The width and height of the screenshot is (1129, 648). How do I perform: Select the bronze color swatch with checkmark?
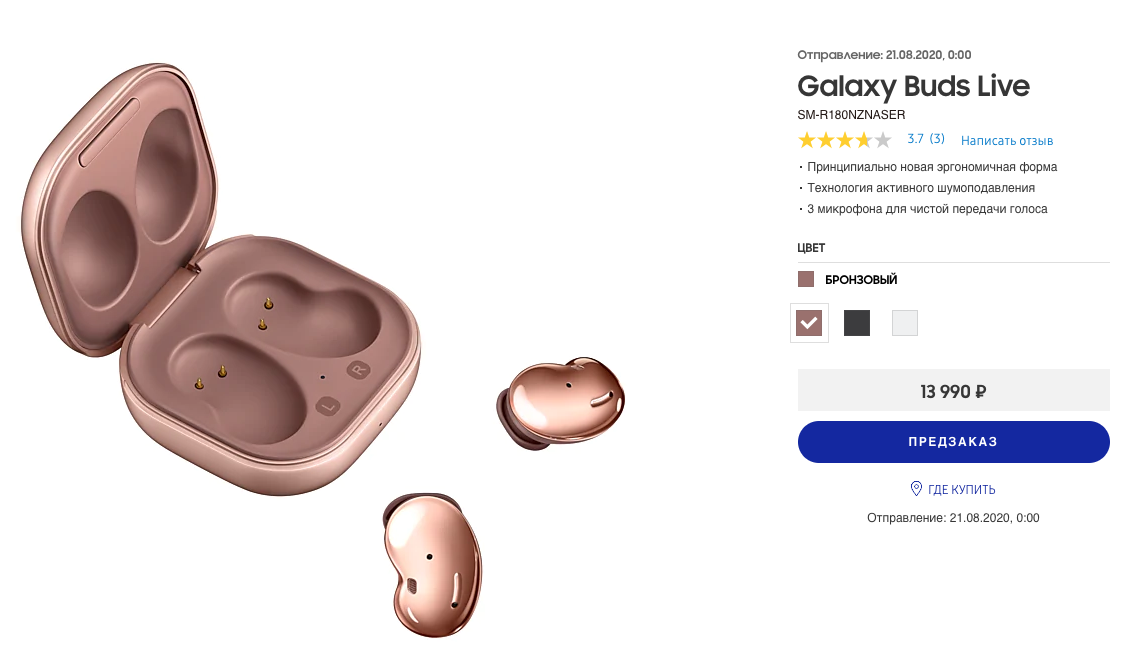pyautogui.click(x=809, y=323)
